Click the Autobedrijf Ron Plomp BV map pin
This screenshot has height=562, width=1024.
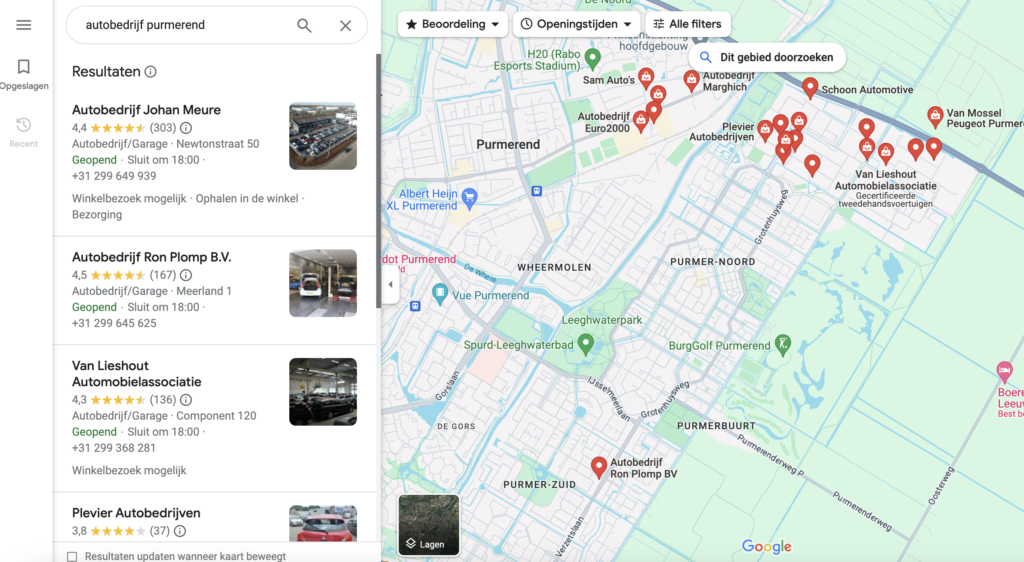point(599,467)
